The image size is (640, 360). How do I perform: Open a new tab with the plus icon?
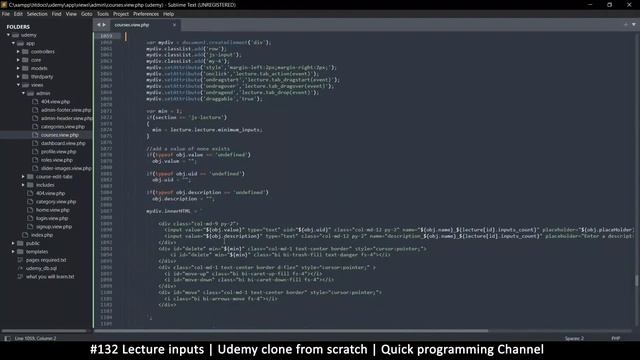pos(626,25)
